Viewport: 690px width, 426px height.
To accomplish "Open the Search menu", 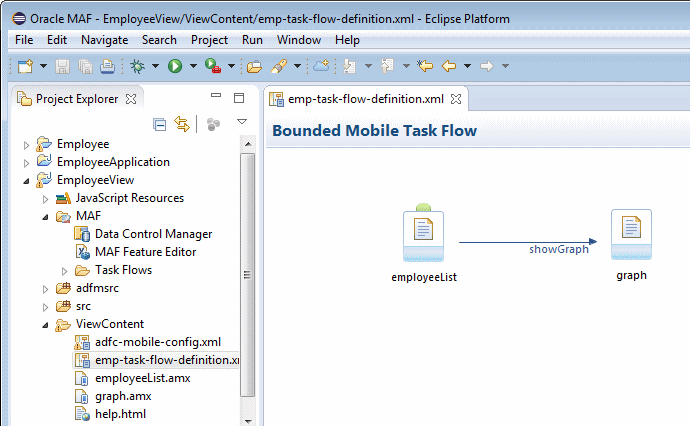I will [x=159, y=40].
